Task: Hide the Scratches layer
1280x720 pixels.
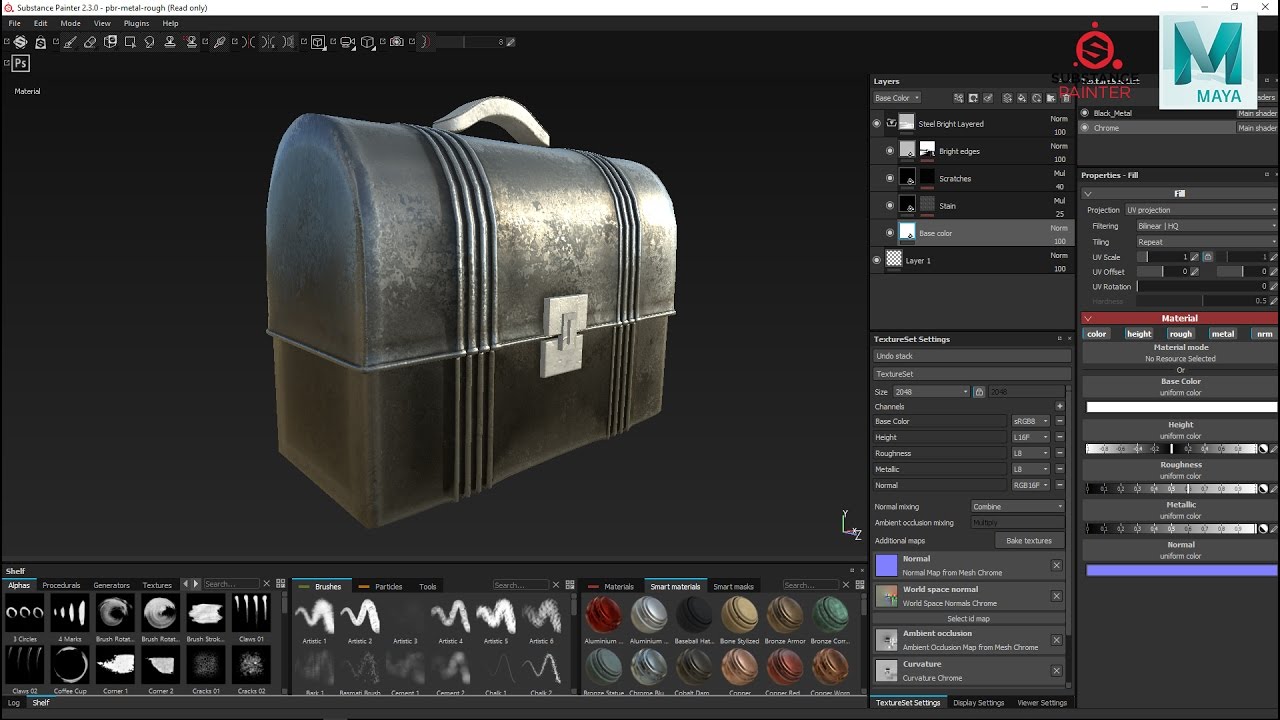Action: pos(890,178)
